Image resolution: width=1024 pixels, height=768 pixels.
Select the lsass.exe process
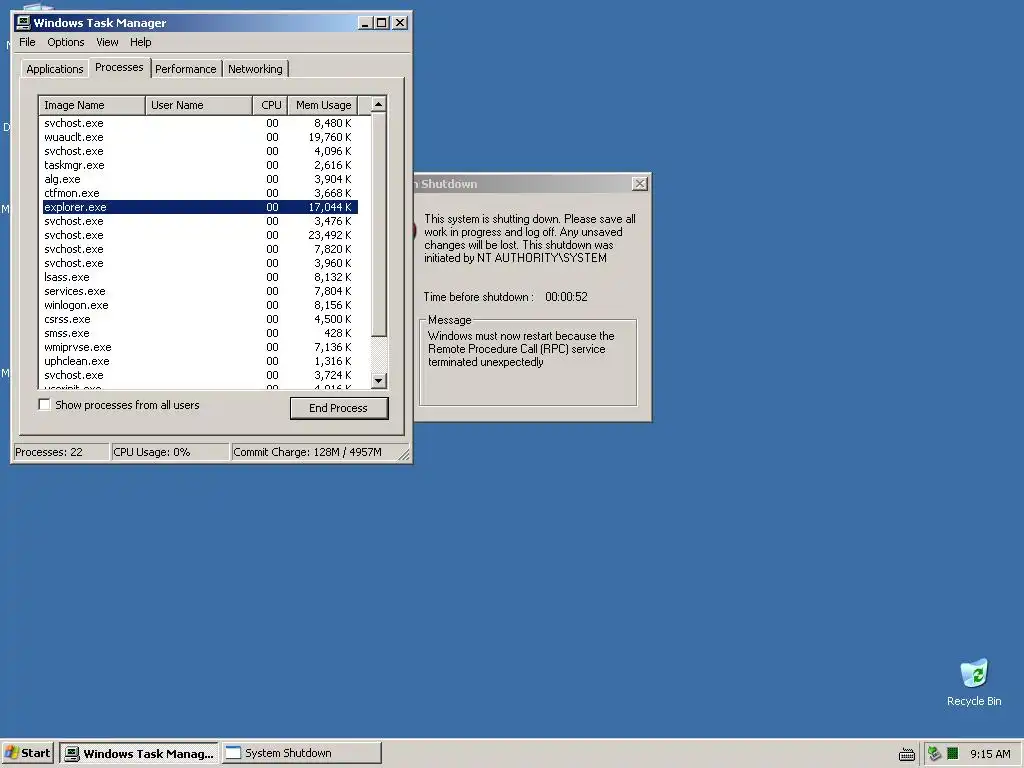pyautogui.click(x=199, y=277)
